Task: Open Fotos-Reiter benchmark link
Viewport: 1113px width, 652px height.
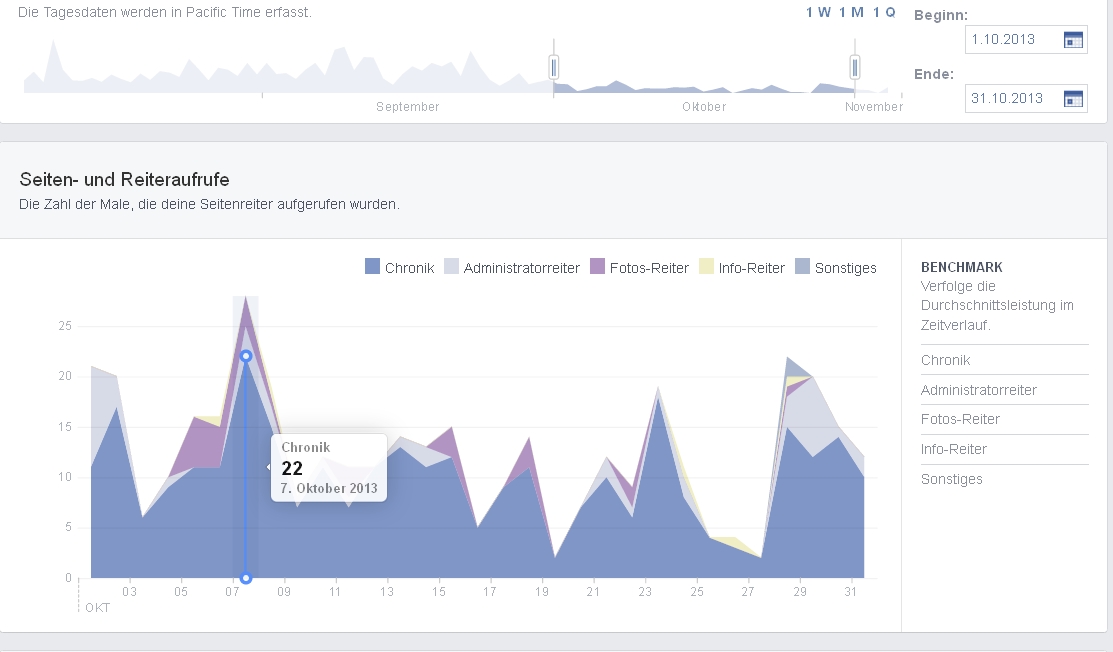Action: [x=960, y=419]
